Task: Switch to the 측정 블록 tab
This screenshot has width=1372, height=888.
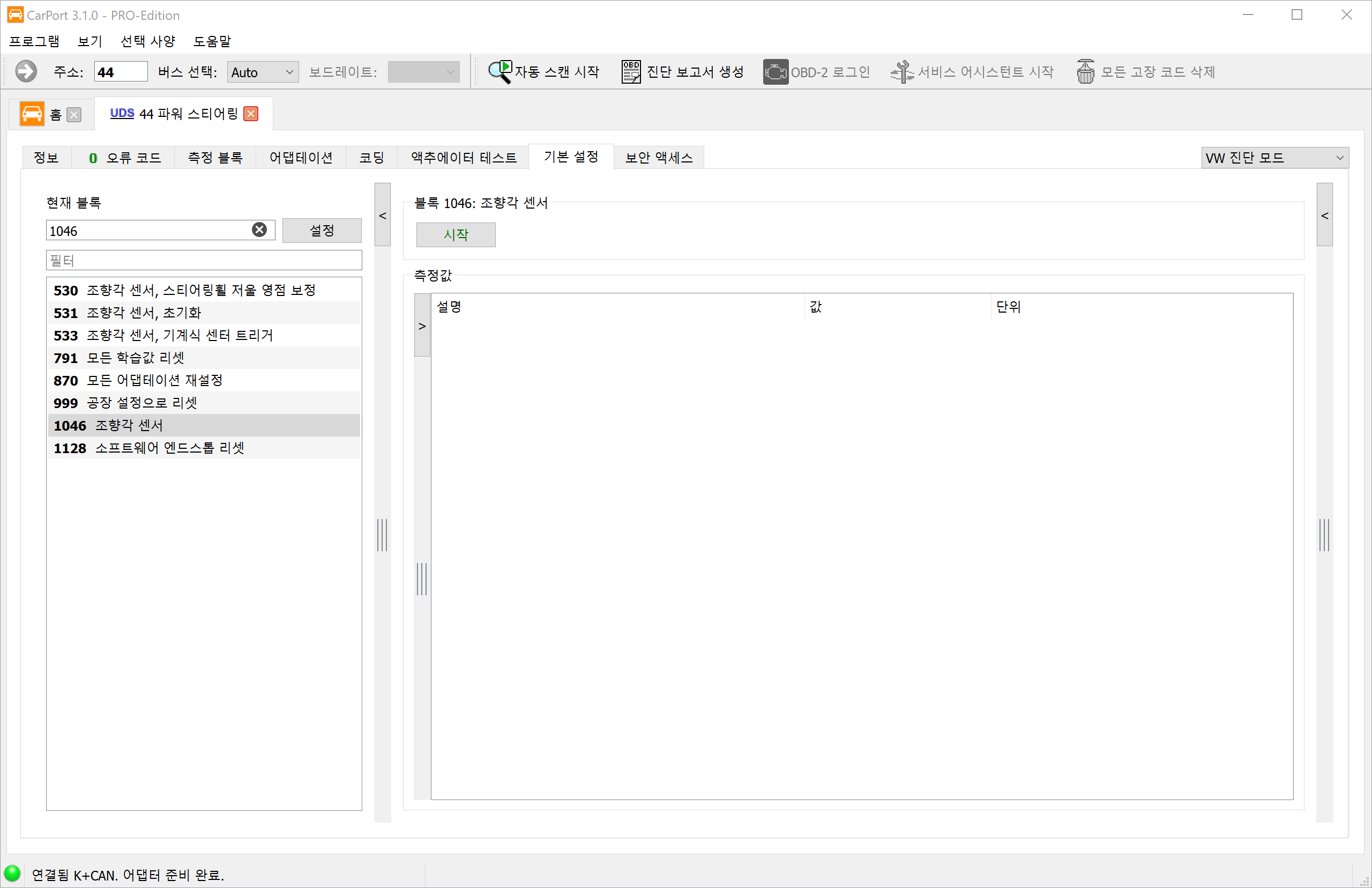Action: pyautogui.click(x=215, y=158)
